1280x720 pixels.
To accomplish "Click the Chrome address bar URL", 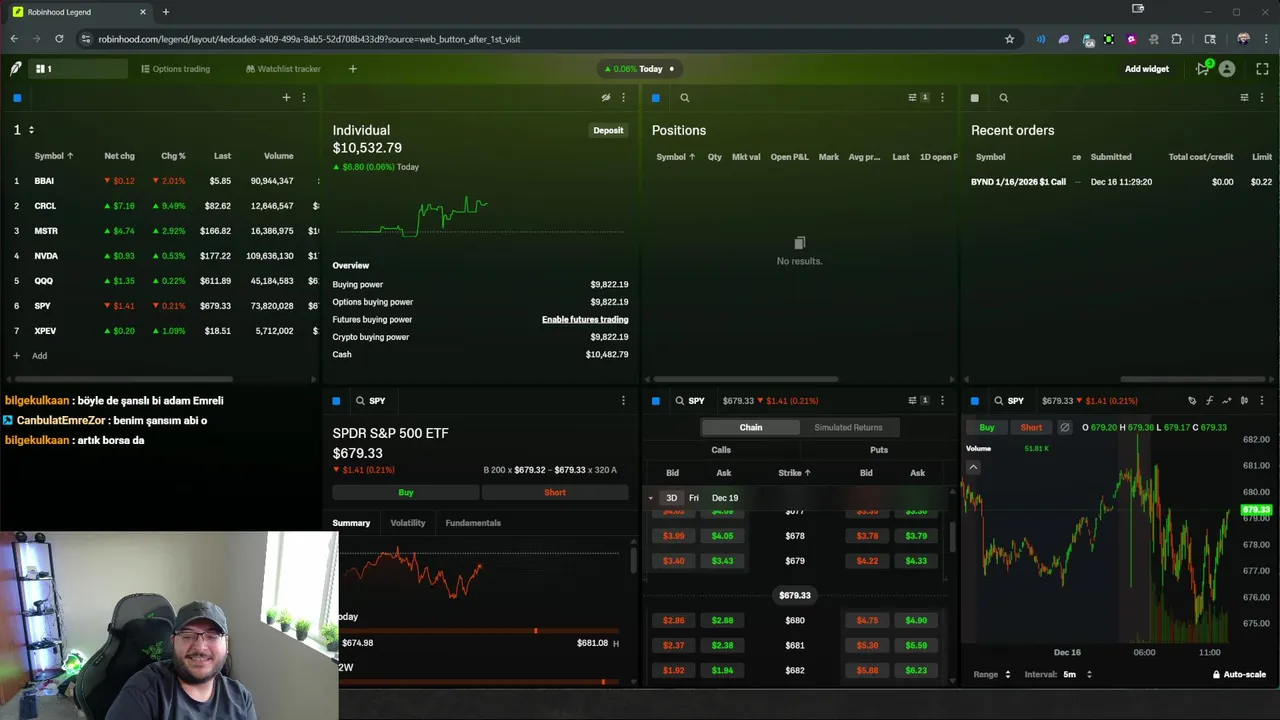I will [309, 39].
